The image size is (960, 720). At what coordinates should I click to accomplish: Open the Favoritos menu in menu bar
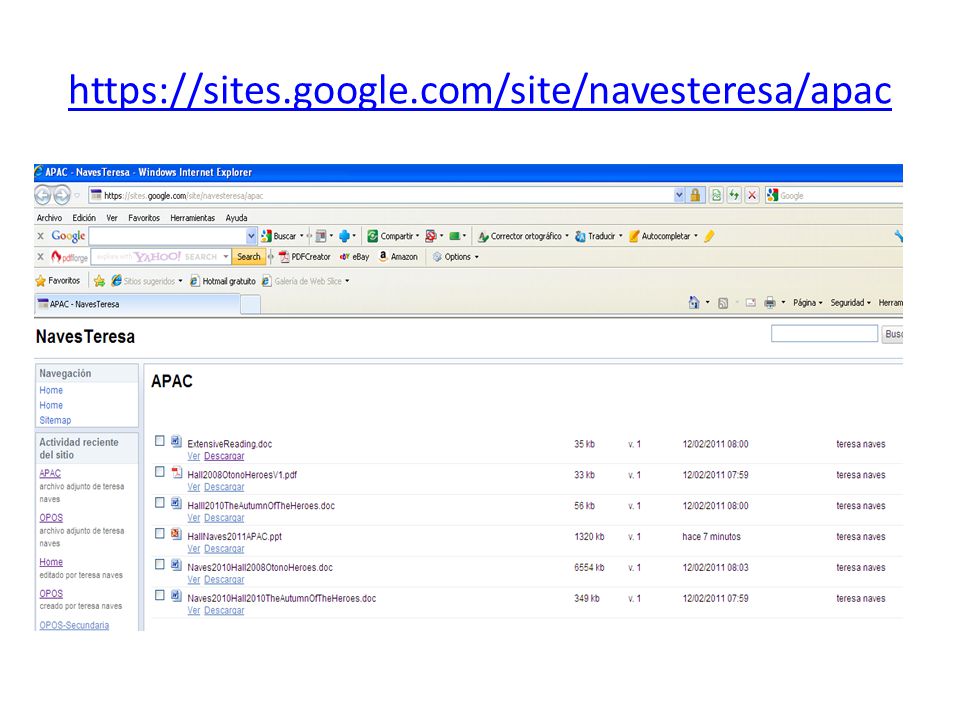tap(144, 218)
